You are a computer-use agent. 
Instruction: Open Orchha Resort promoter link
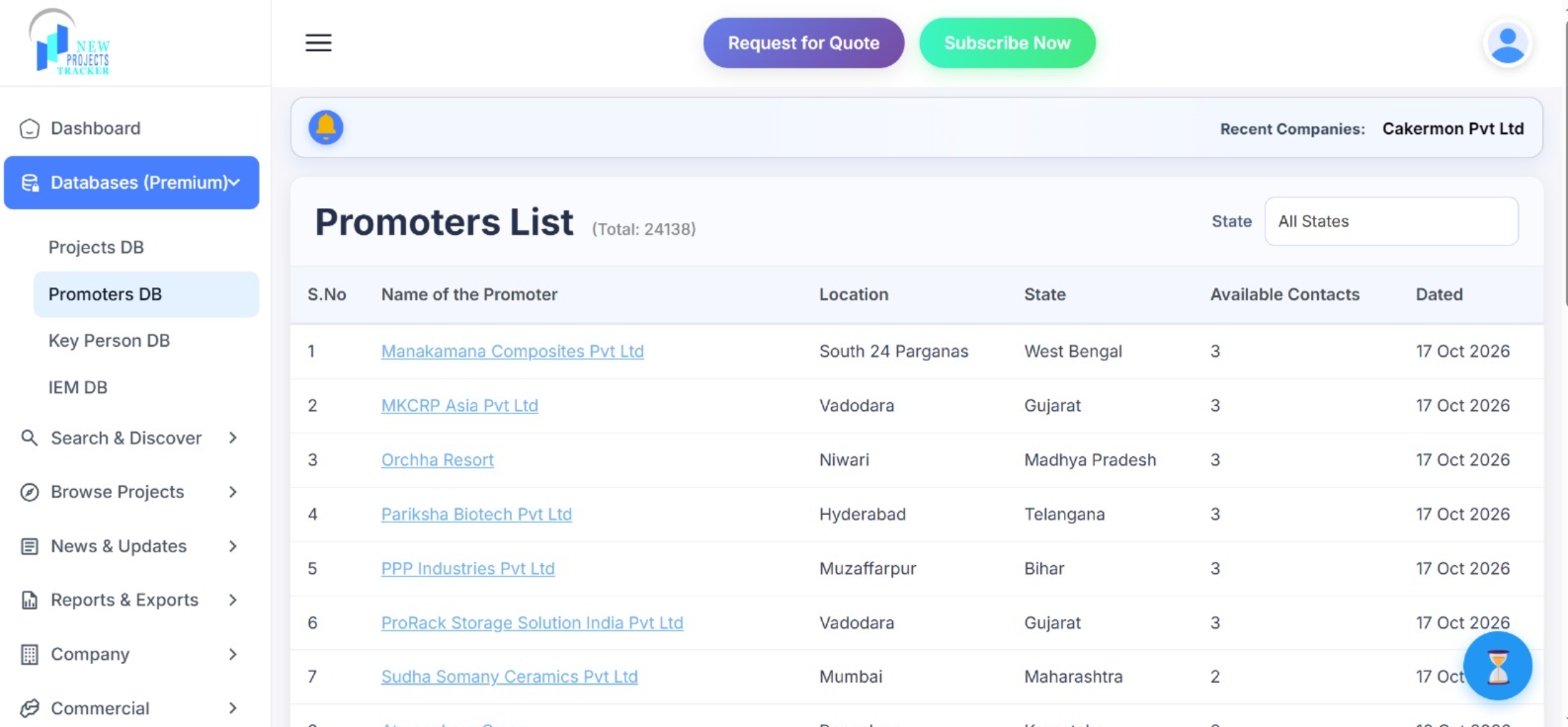pyautogui.click(x=438, y=460)
